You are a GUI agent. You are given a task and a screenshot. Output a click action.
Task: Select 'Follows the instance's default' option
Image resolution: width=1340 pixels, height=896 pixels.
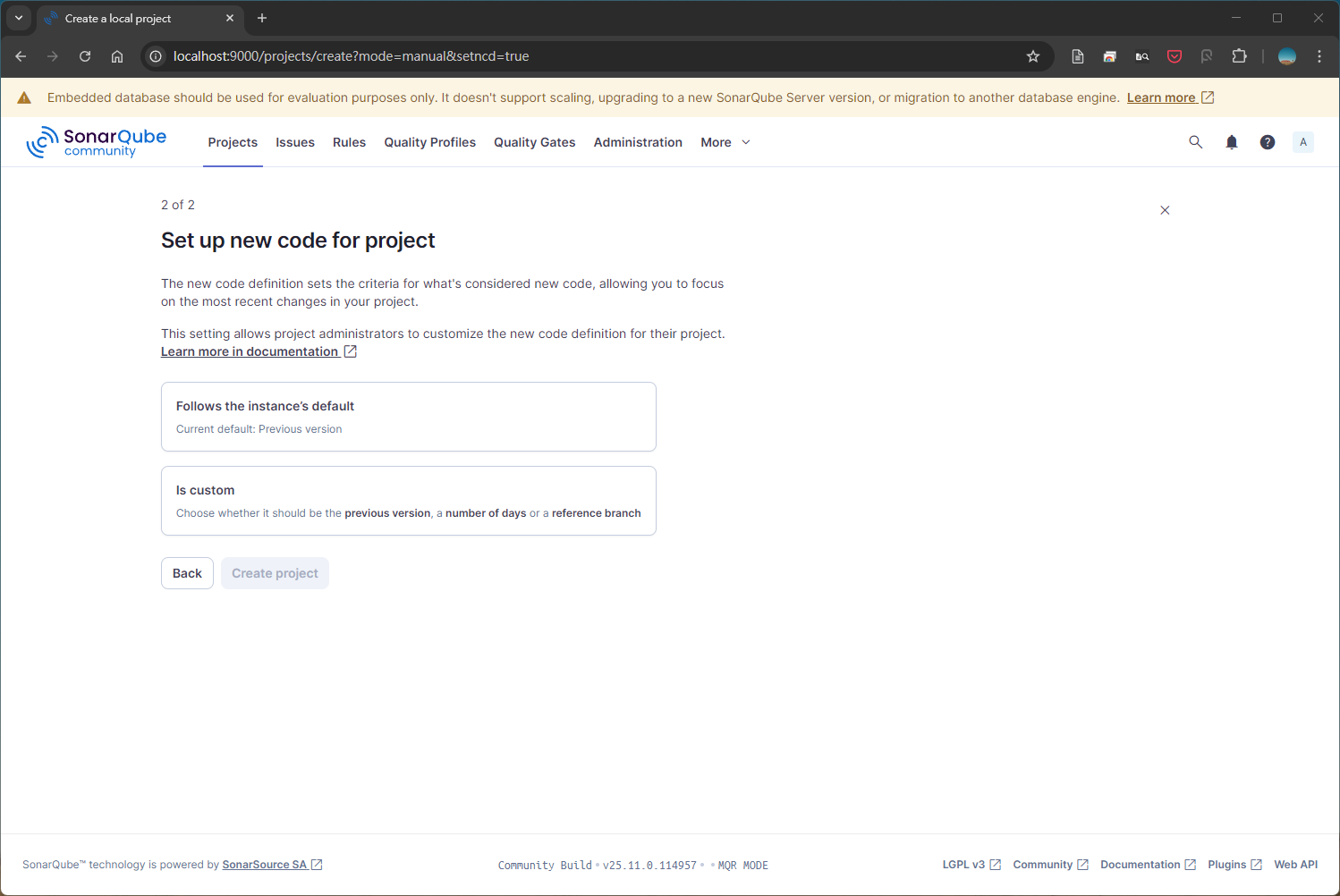pos(408,417)
